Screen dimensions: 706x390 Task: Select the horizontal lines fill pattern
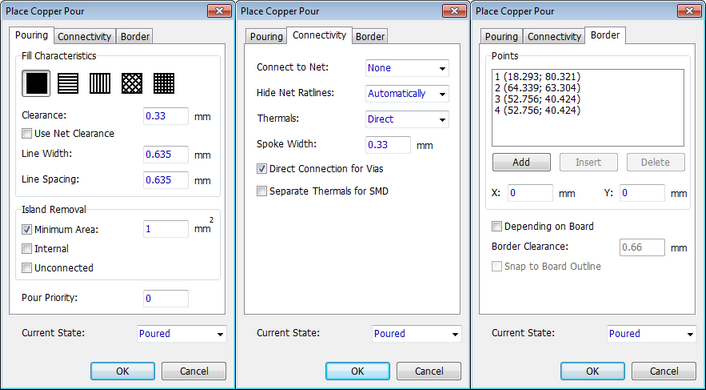(x=68, y=83)
